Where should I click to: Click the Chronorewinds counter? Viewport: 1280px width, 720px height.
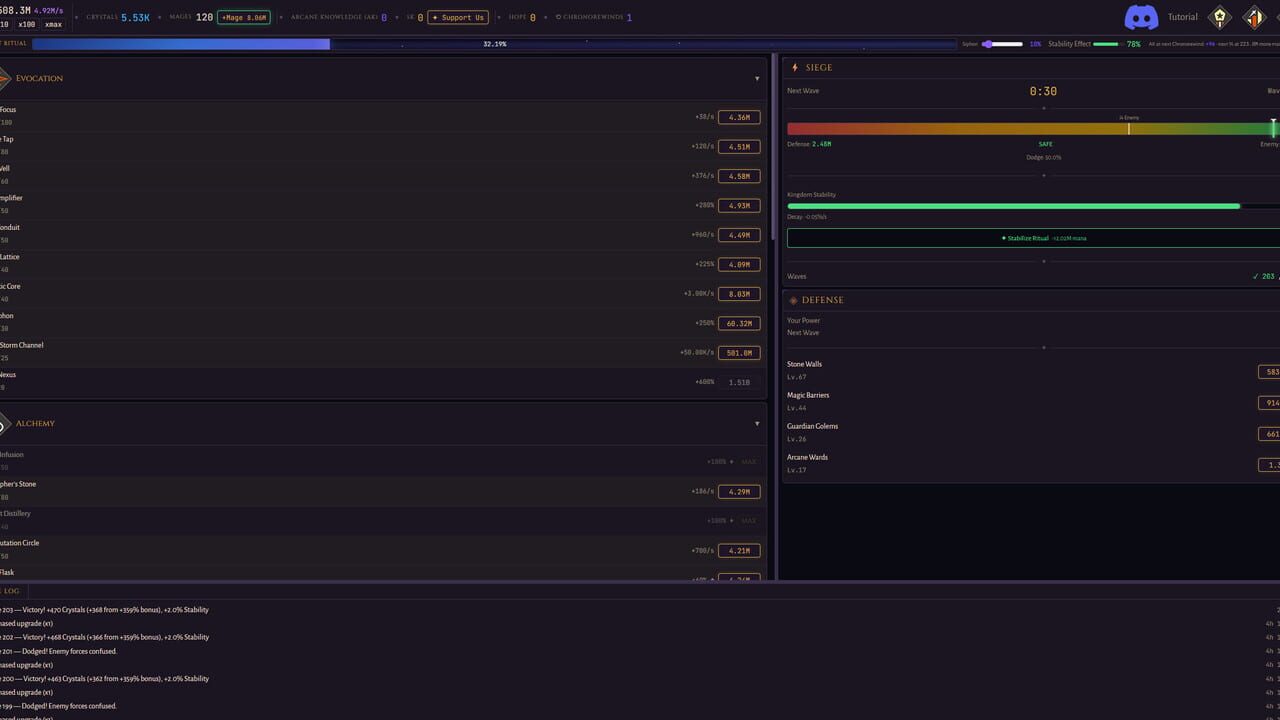(x=593, y=17)
